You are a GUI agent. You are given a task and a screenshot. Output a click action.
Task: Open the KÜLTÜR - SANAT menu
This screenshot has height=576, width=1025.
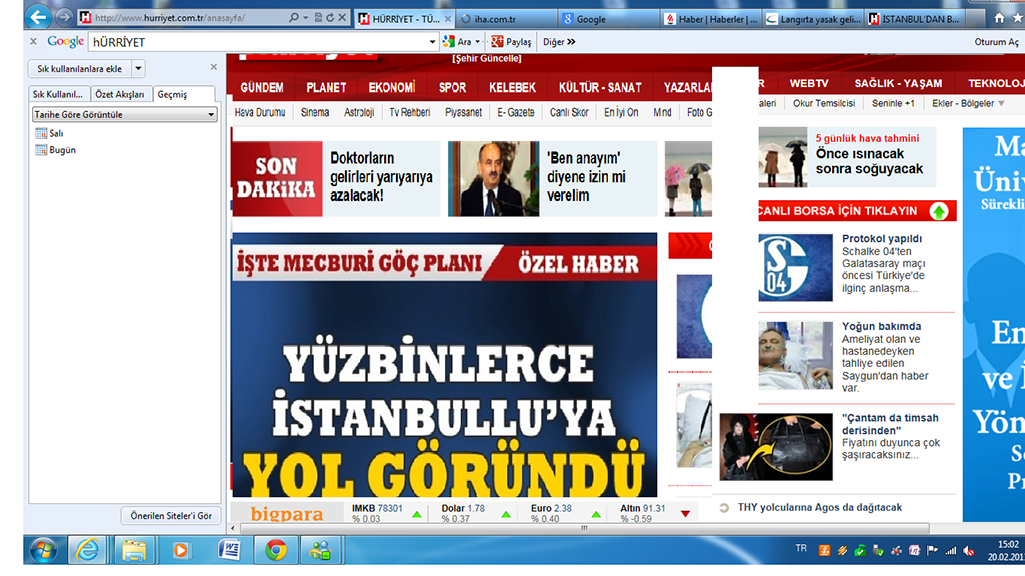(600, 88)
